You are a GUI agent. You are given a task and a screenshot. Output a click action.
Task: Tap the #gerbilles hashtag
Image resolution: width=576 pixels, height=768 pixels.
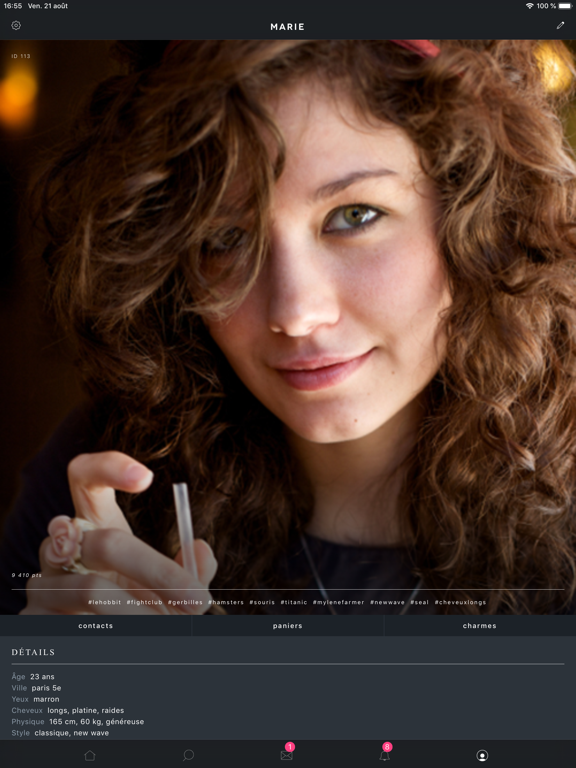(185, 602)
